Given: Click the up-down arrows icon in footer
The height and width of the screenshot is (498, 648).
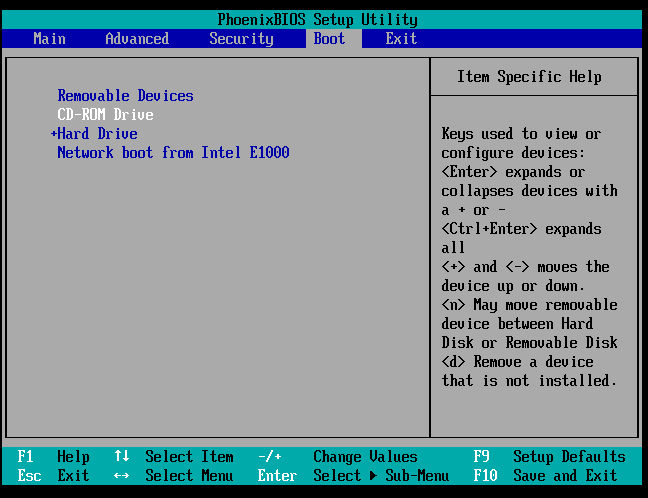Looking at the screenshot, I should point(122,456).
